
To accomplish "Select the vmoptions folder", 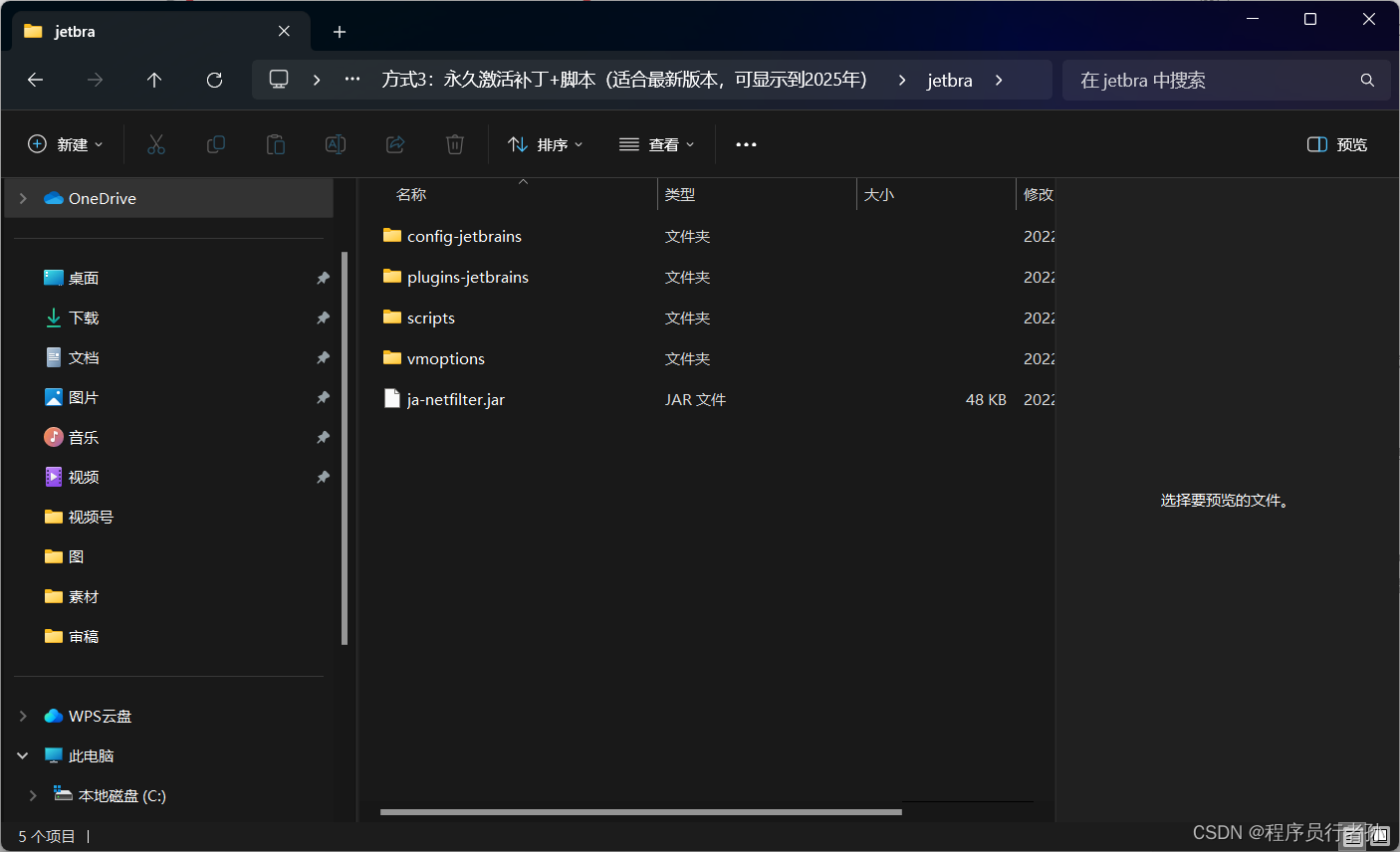I will (x=446, y=358).
